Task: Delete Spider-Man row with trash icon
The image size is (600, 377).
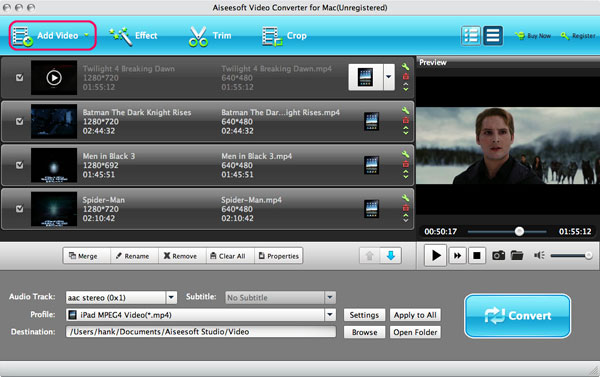Action: [x=406, y=208]
